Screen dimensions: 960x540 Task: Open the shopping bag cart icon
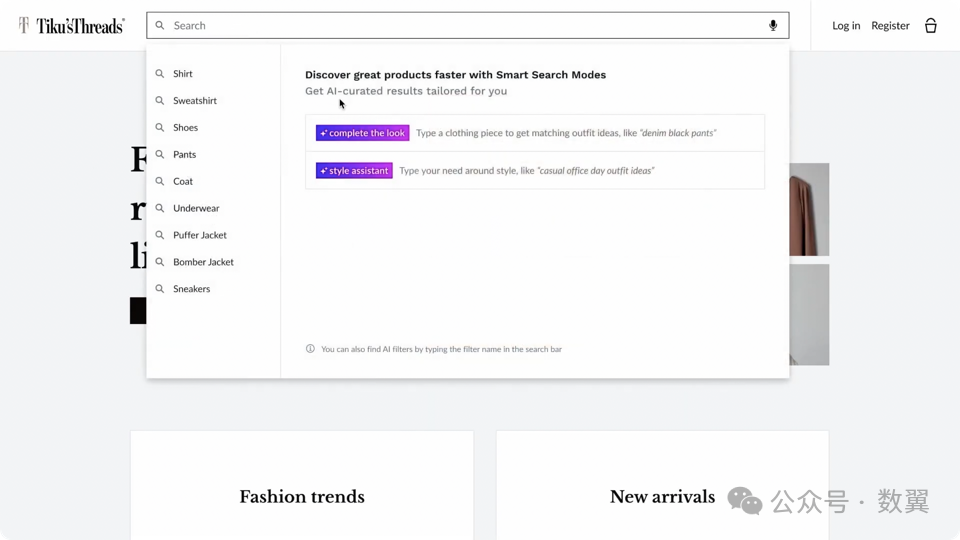pyautogui.click(x=931, y=26)
